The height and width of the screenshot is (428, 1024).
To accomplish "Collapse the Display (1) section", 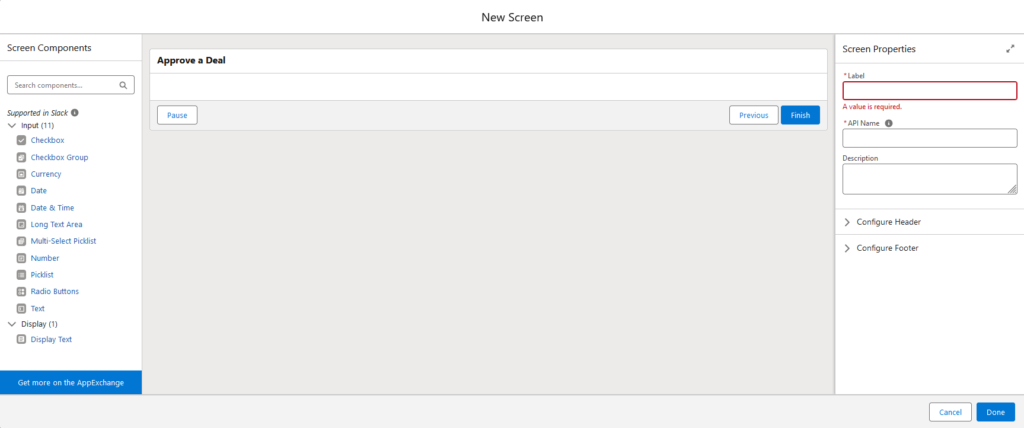I will pos(12,324).
